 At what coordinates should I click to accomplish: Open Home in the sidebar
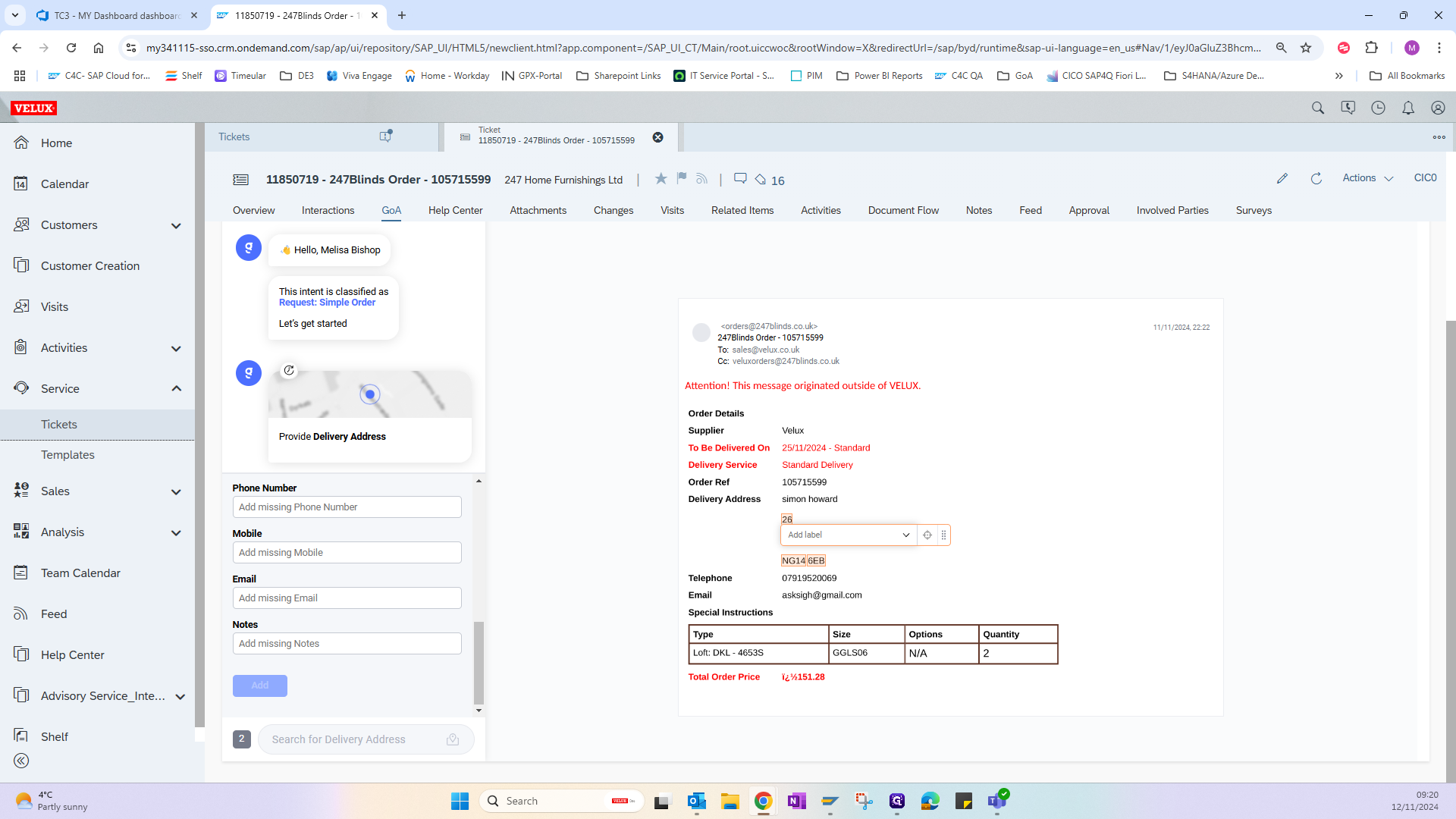(56, 143)
